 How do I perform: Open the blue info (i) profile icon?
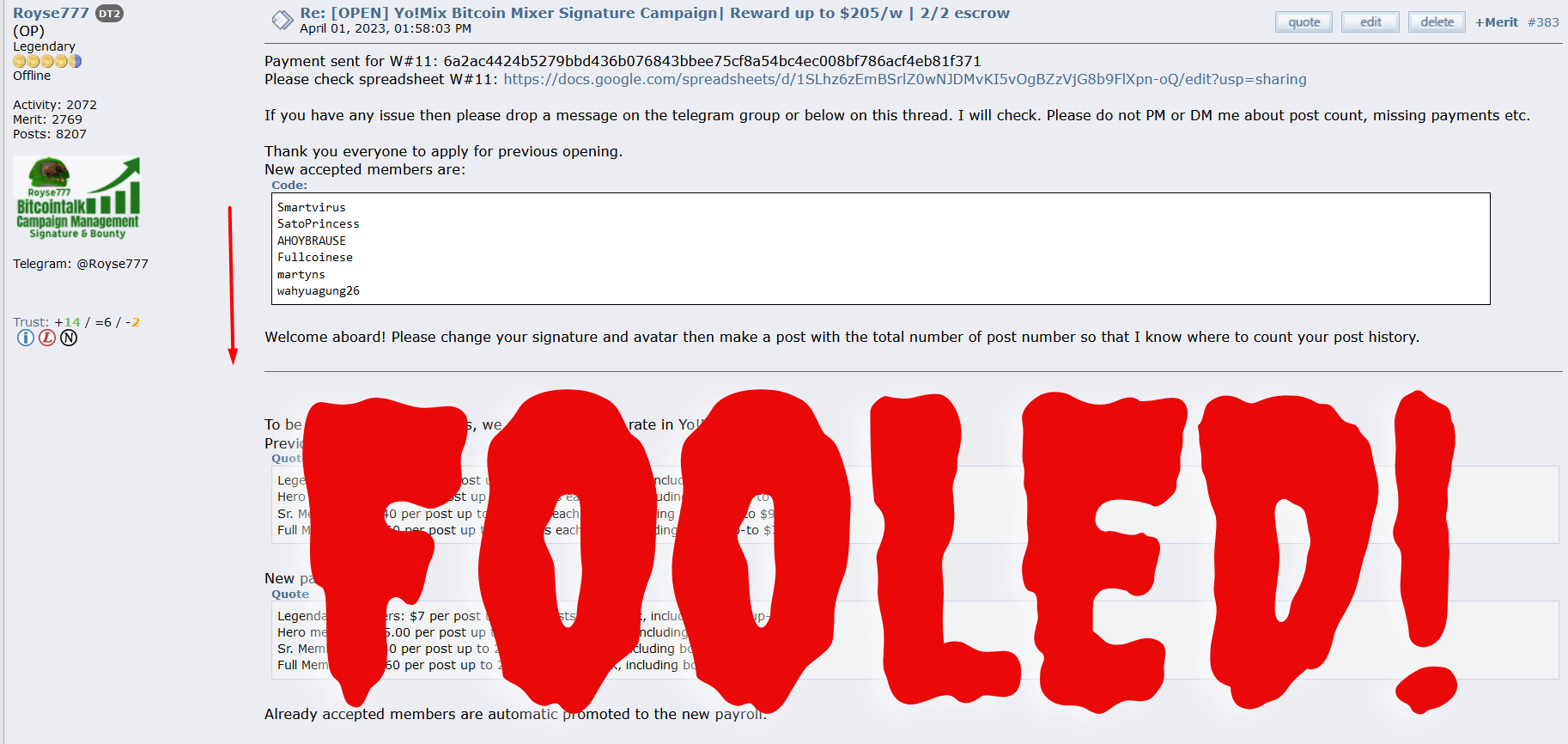(x=26, y=338)
